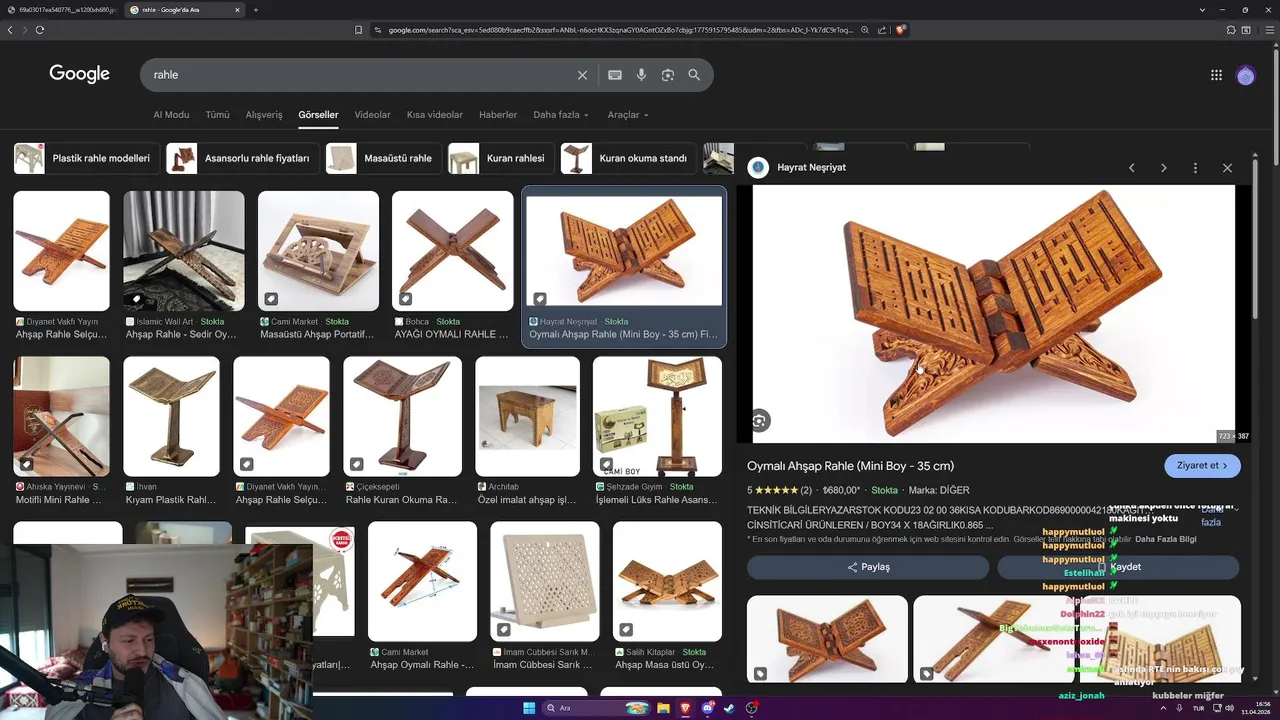Click the Paylaş share button
Screen dimensions: 1280x720
point(868,567)
